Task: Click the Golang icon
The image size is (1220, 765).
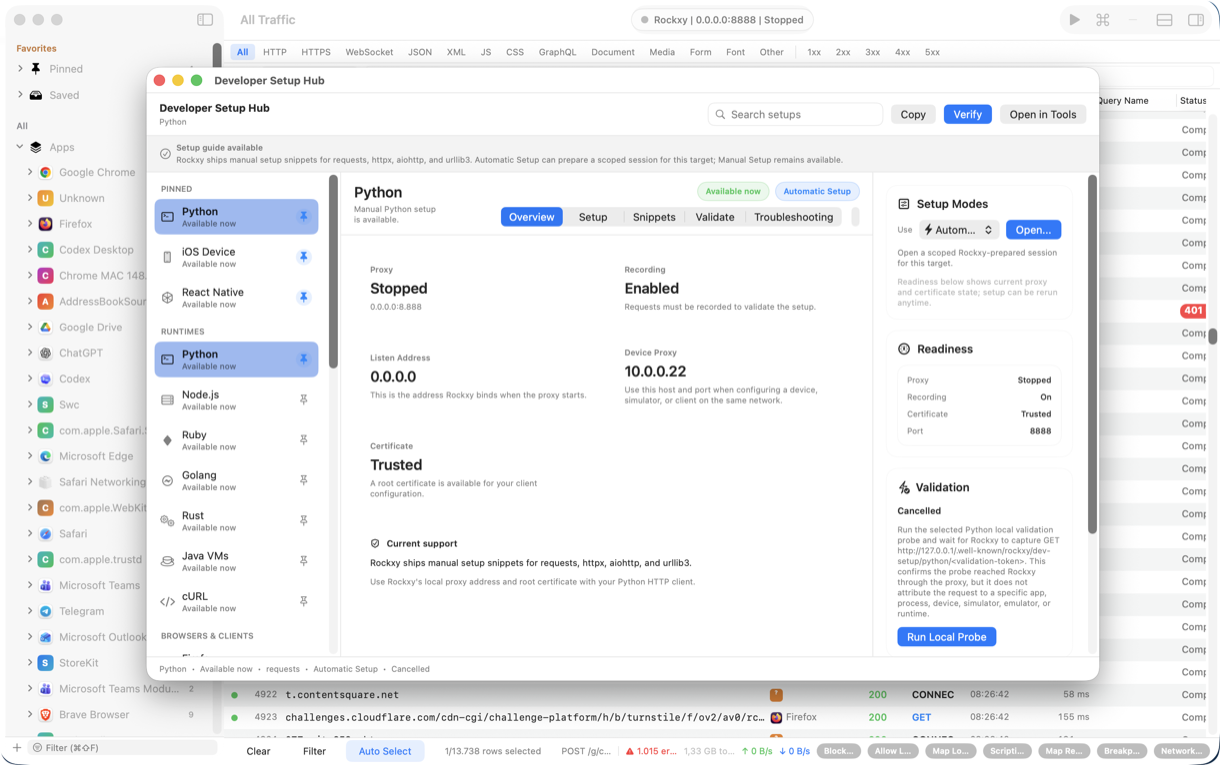Action: pyautogui.click(x=167, y=480)
